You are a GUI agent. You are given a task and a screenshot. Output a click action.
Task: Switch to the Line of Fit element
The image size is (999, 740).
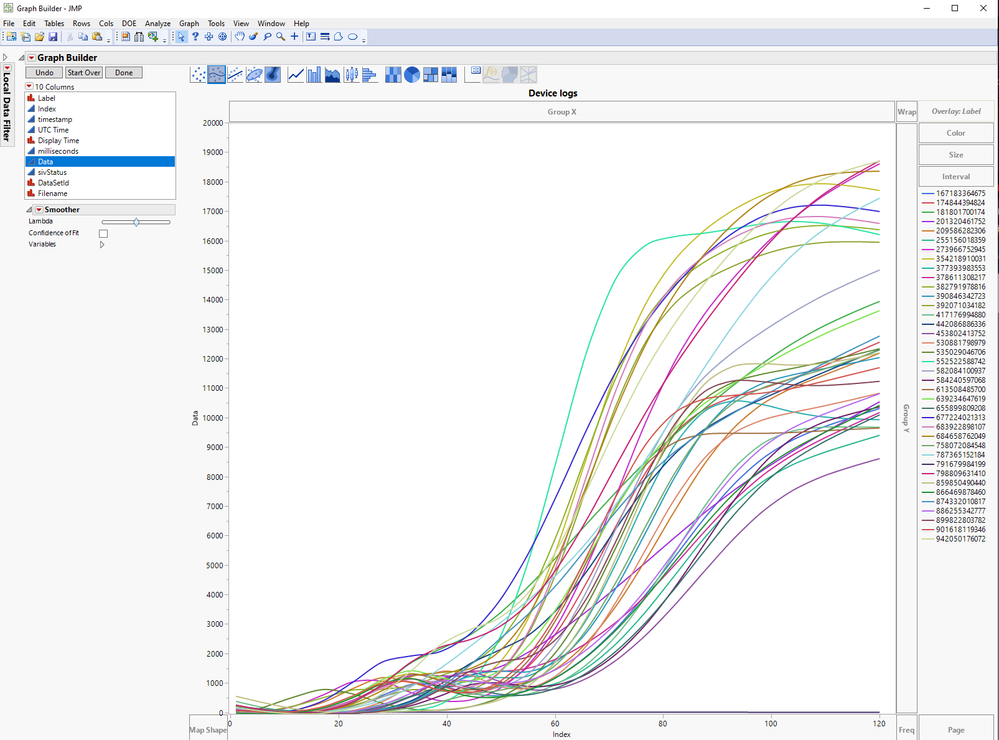(235, 75)
